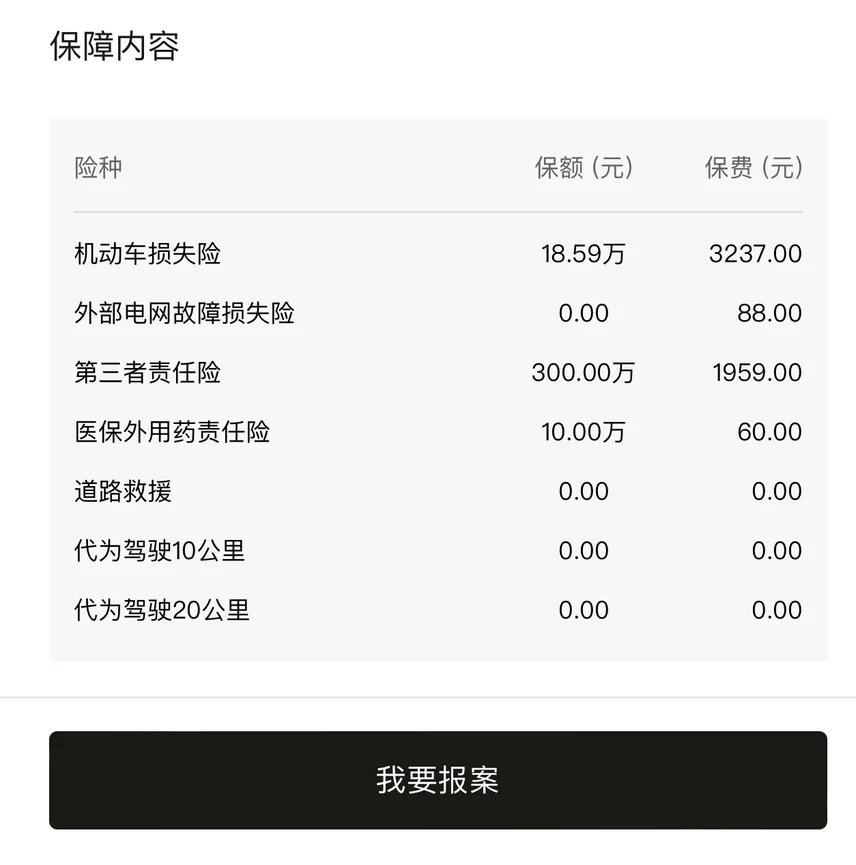The width and height of the screenshot is (856, 865).
Task: Click the 代为驾驶10公里 row label
Action: click(x=159, y=550)
